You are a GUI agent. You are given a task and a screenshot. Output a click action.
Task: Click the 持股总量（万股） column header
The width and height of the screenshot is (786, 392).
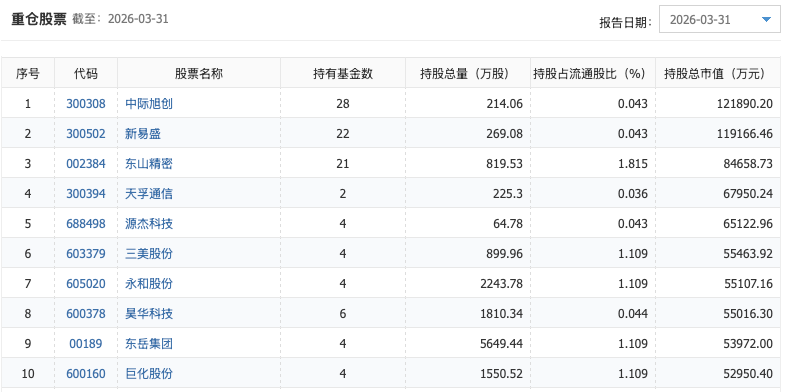[468, 74]
